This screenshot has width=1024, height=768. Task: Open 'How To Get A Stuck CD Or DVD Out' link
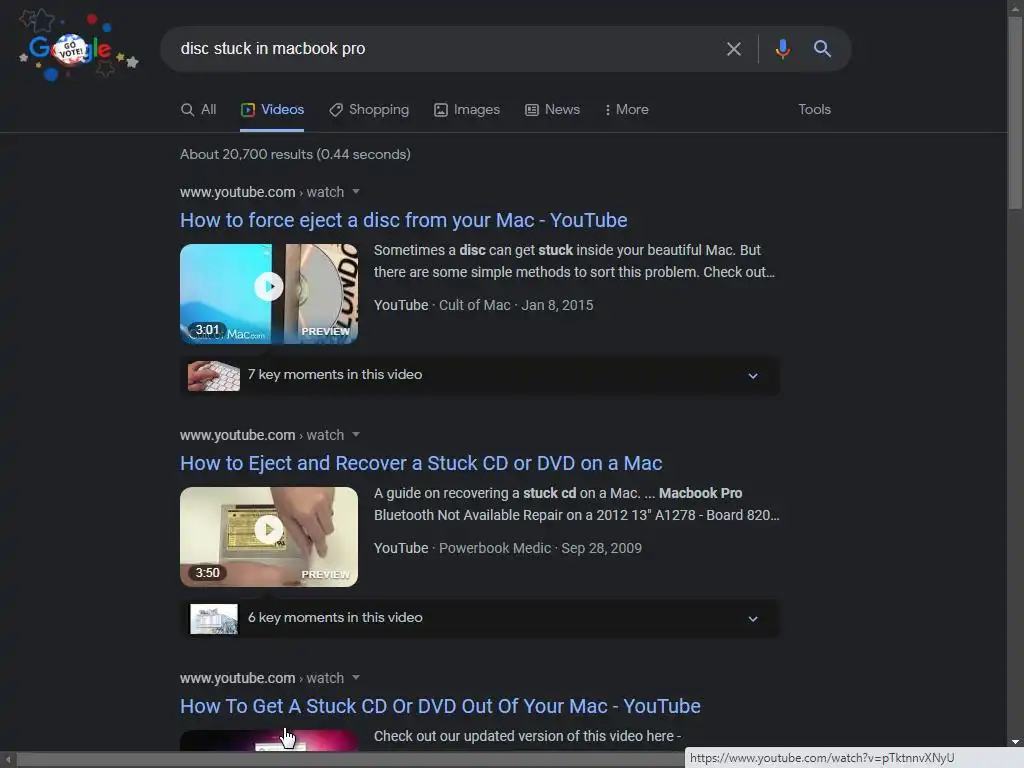[440, 706]
